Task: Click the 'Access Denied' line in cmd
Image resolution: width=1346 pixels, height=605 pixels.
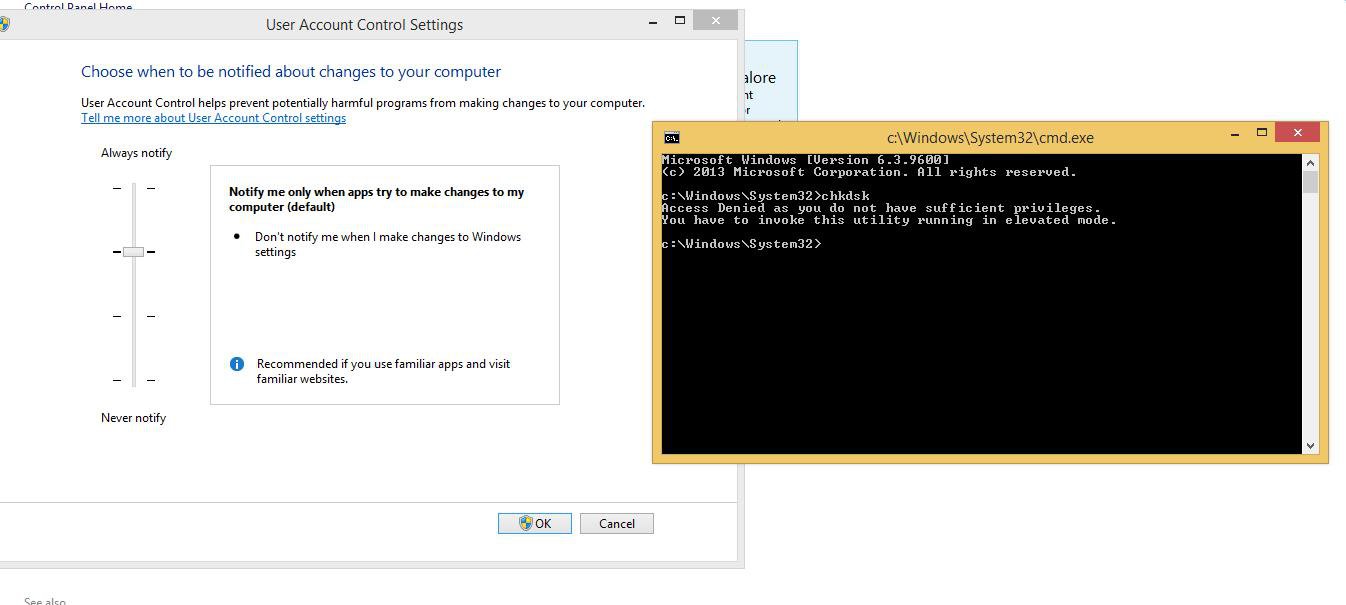Action: tap(881, 208)
